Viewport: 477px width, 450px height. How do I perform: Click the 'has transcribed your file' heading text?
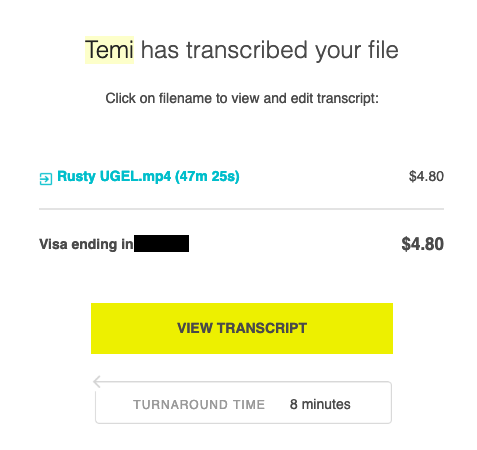[270, 50]
